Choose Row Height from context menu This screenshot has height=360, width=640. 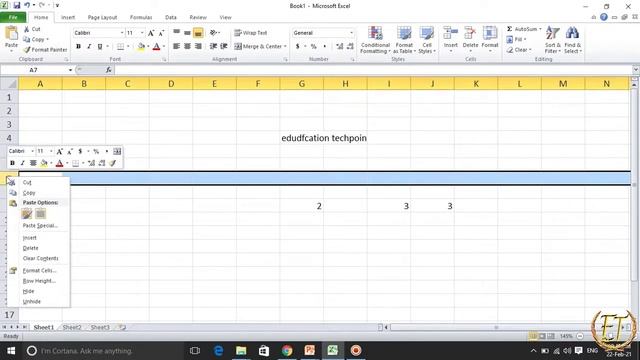pyautogui.click(x=38, y=281)
